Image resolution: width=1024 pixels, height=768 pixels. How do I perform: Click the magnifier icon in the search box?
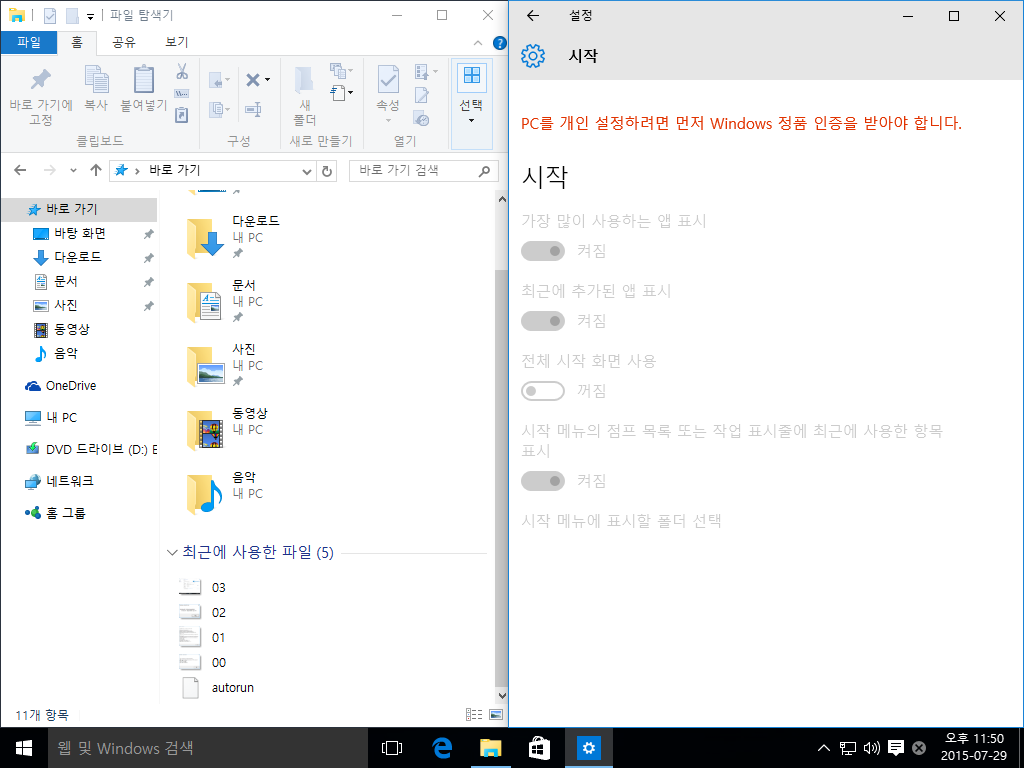[x=484, y=171]
